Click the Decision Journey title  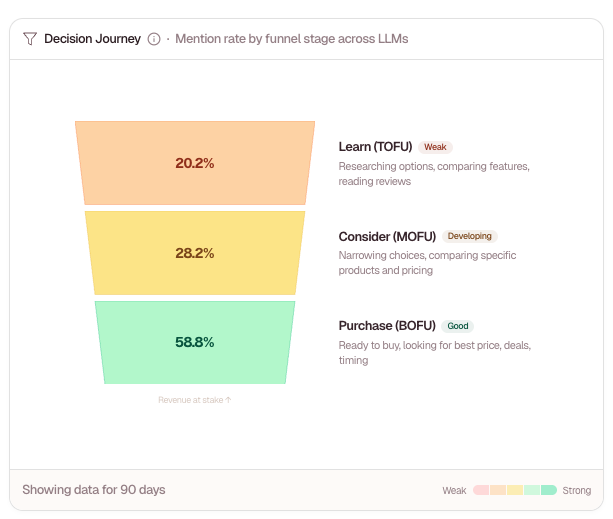tap(92, 39)
